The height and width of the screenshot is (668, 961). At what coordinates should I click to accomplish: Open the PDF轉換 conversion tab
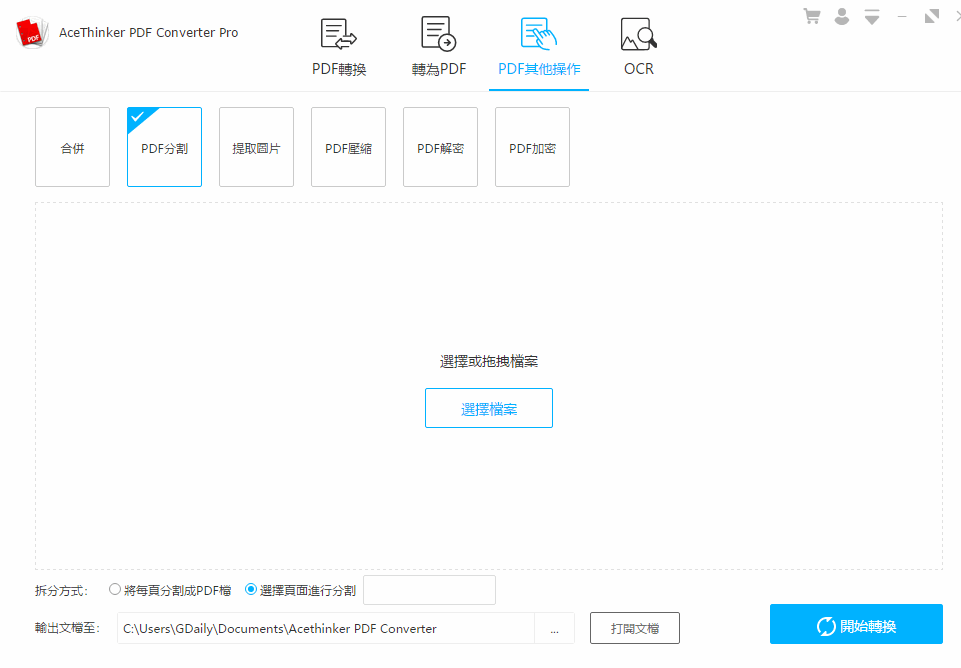click(339, 47)
